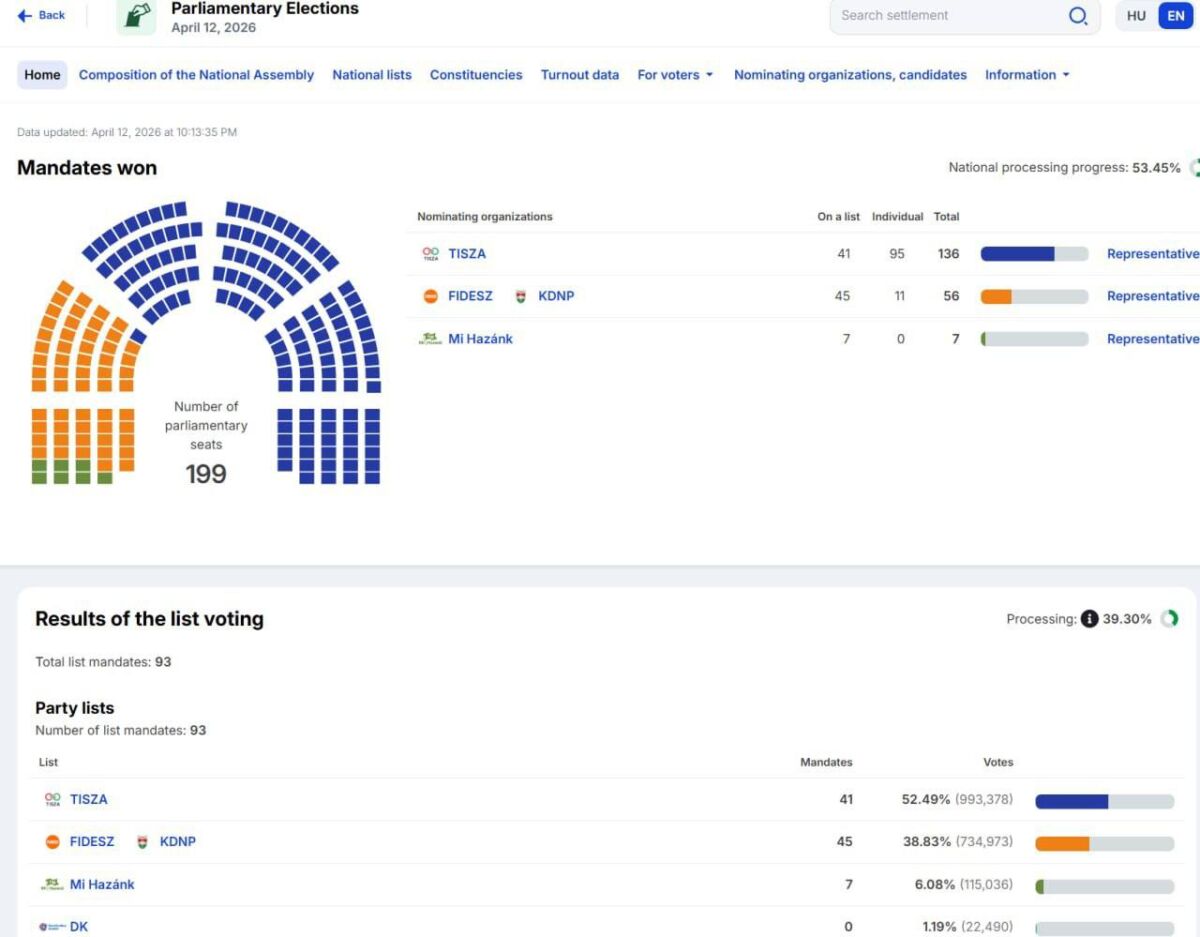Click the TISZA party logo in mandates table

pyautogui.click(x=431, y=254)
